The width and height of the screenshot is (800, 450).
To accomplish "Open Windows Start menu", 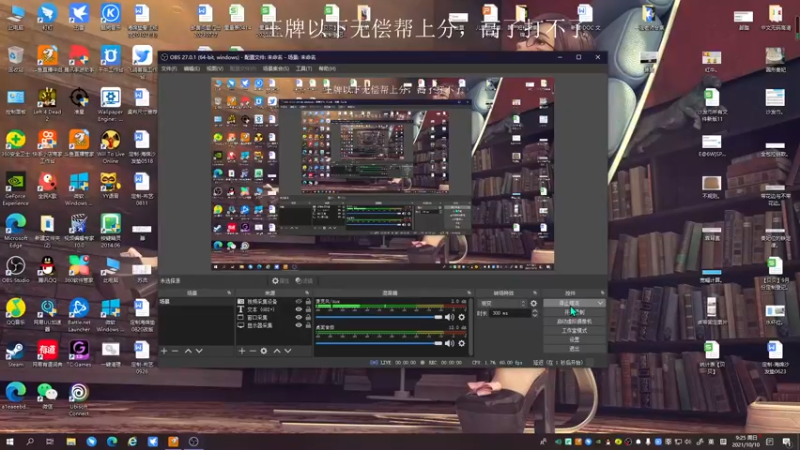I will tap(9, 441).
